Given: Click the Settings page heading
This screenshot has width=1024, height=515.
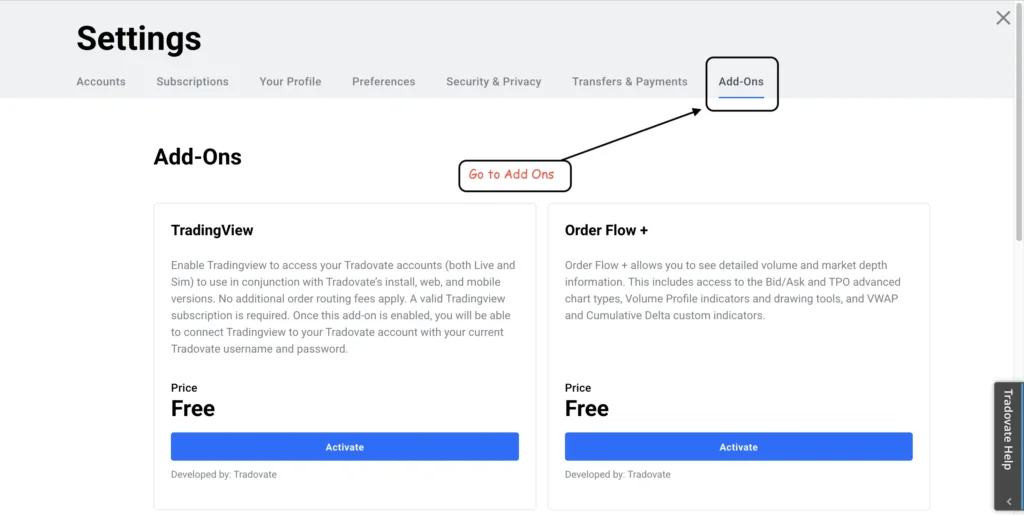Looking at the screenshot, I should point(139,39).
